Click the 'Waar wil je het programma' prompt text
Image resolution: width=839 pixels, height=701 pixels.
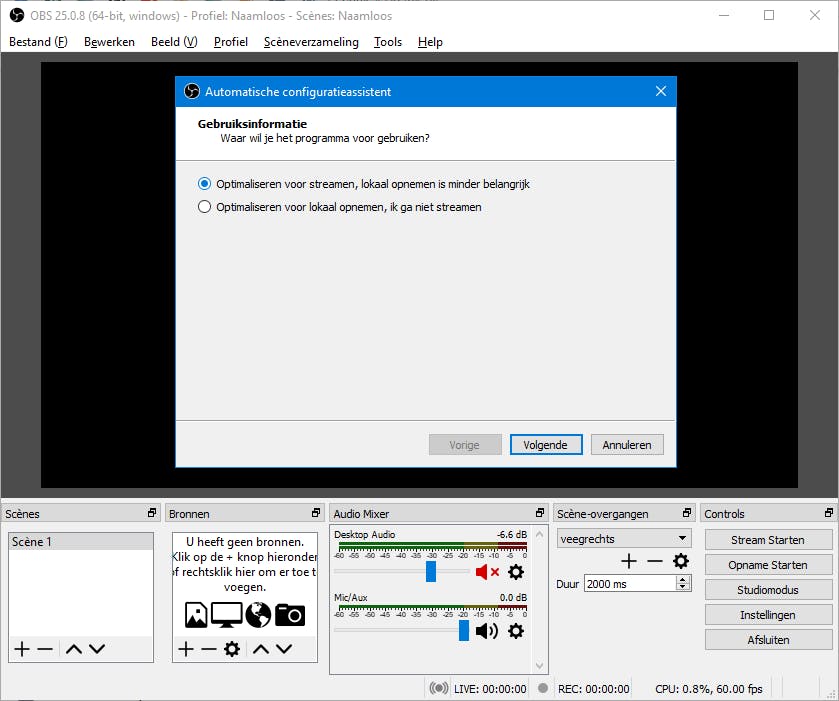(x=325, y=138)
